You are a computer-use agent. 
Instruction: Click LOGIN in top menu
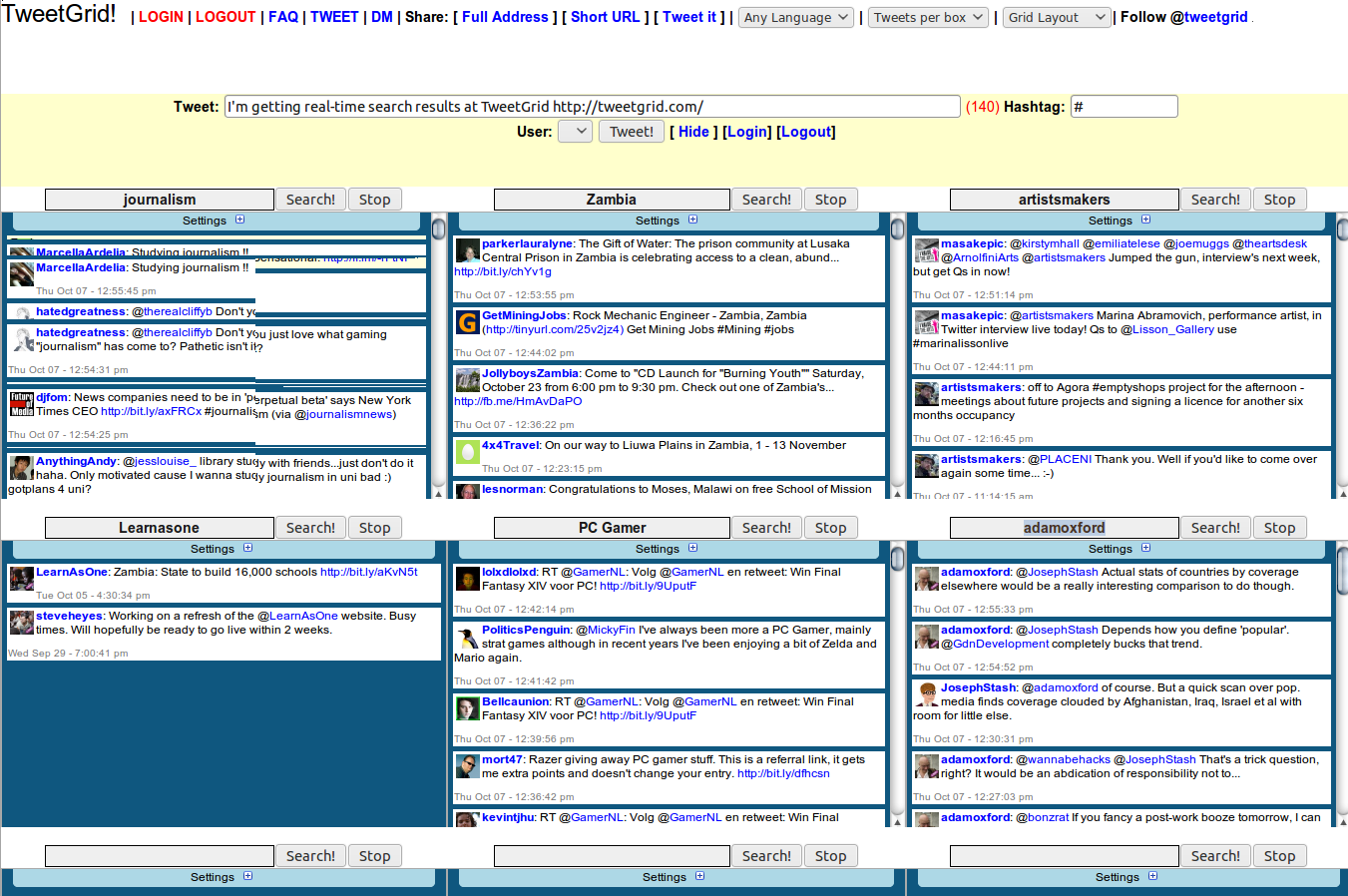[161, 17]
